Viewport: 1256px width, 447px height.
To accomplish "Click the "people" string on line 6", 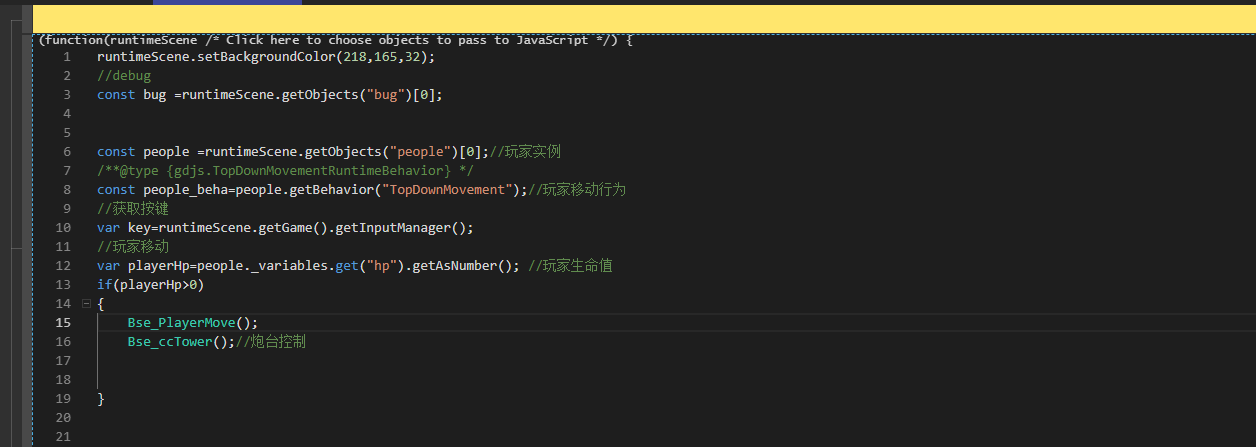I will (x=420, y=152).
